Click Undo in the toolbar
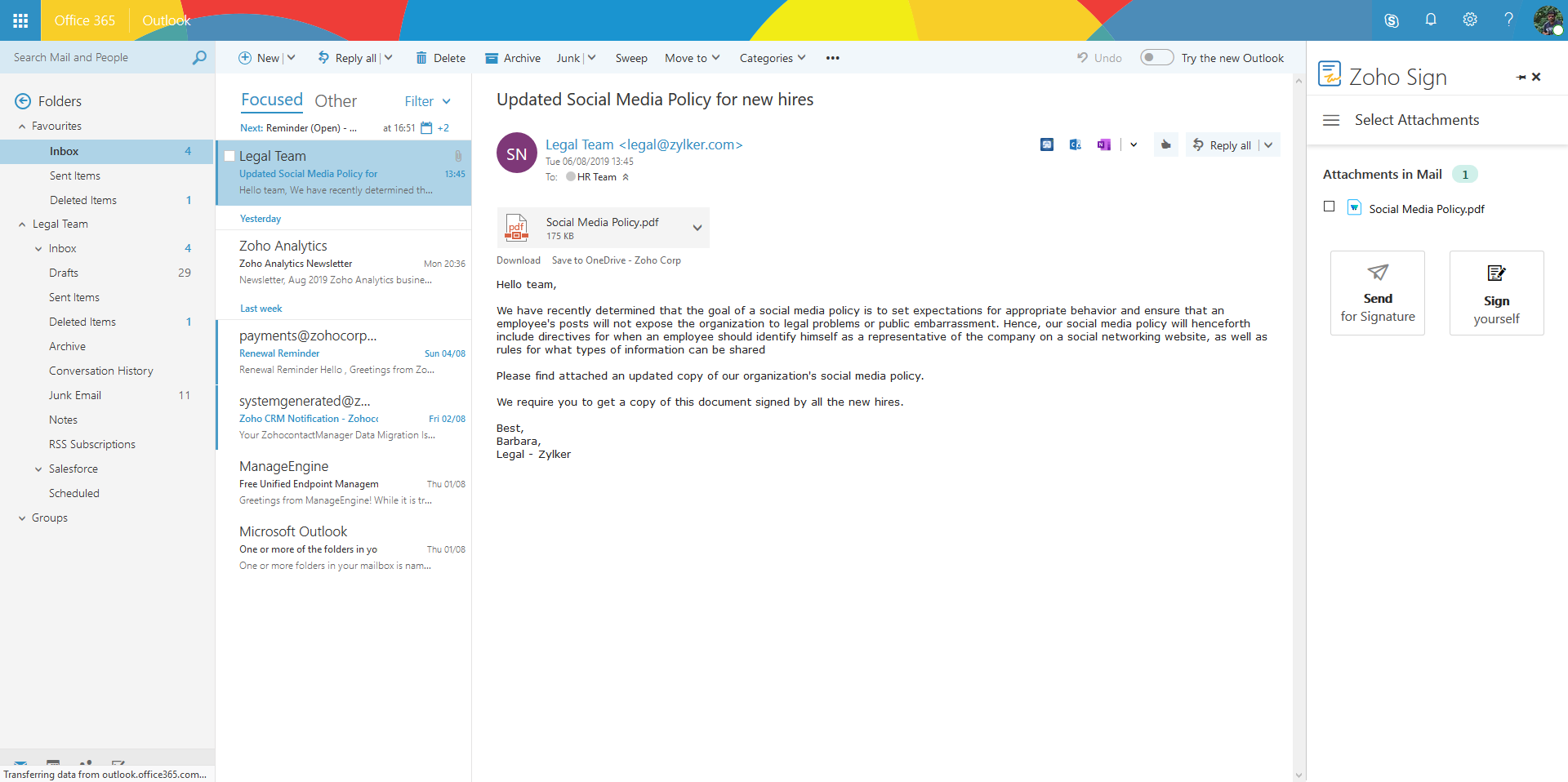 coord(1099,58)
